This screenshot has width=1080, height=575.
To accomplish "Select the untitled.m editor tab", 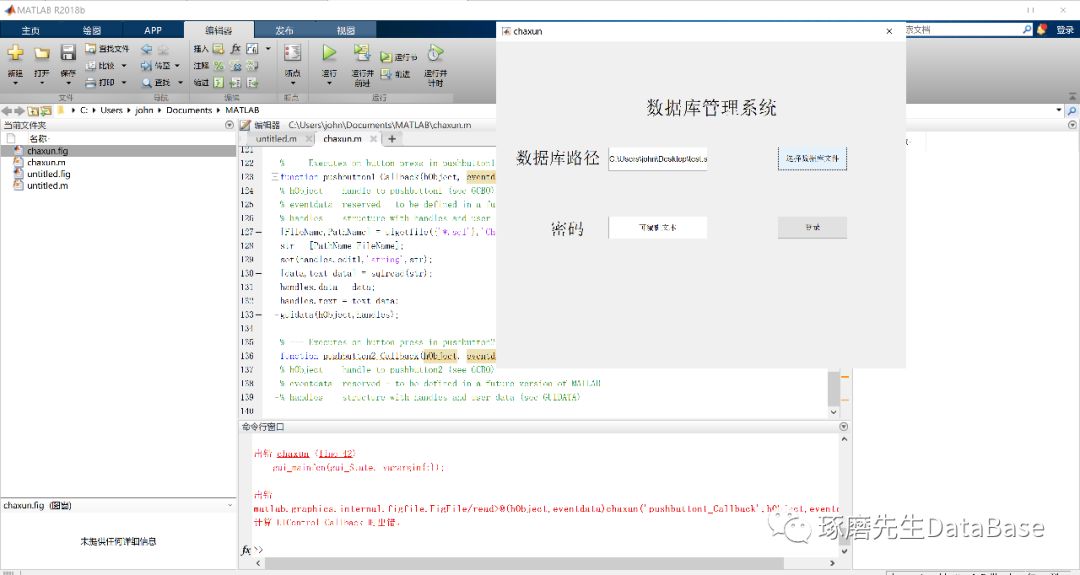I will 276,138.
